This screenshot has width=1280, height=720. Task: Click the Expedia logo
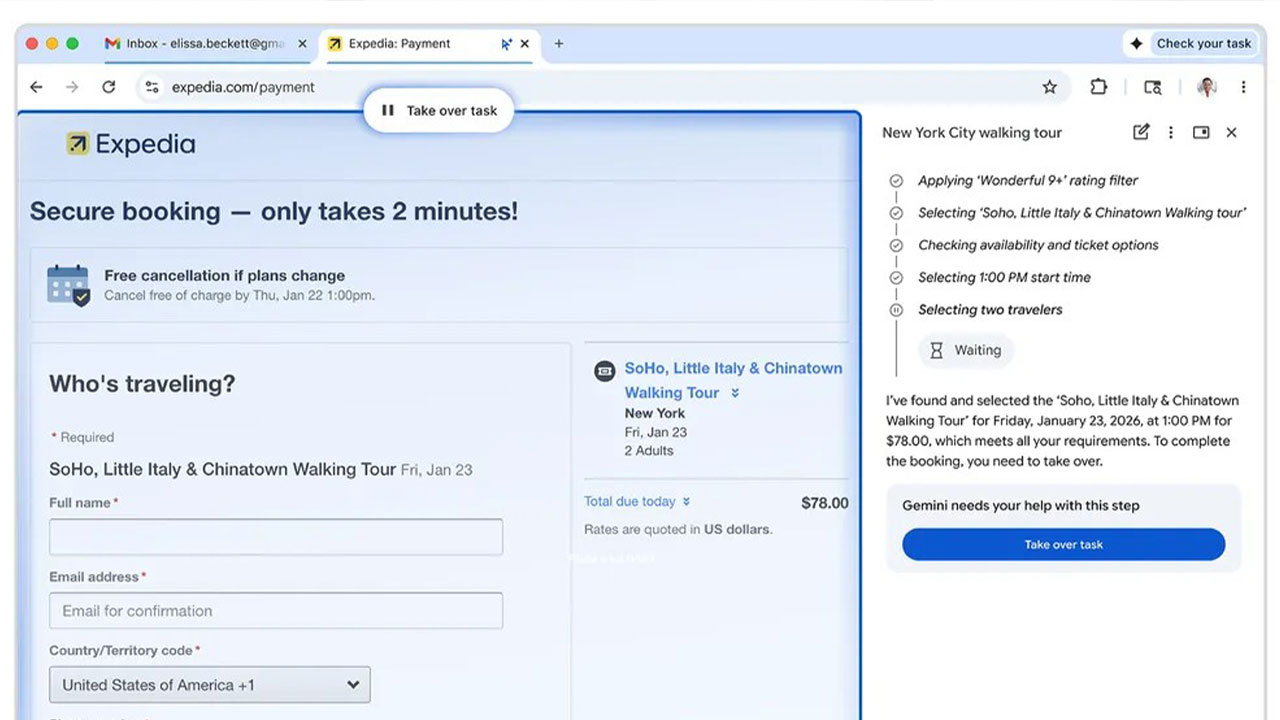pos(131,144)
